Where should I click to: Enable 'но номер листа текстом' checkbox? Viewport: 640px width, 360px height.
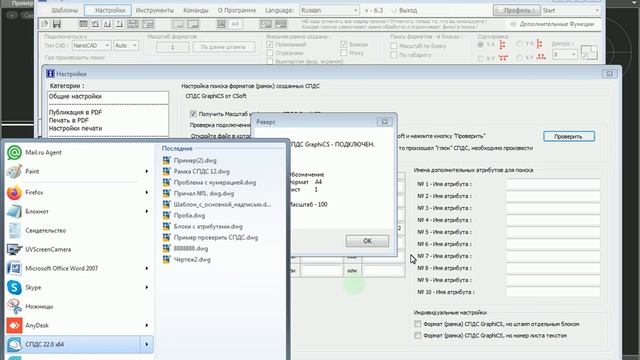coord(418,335)
